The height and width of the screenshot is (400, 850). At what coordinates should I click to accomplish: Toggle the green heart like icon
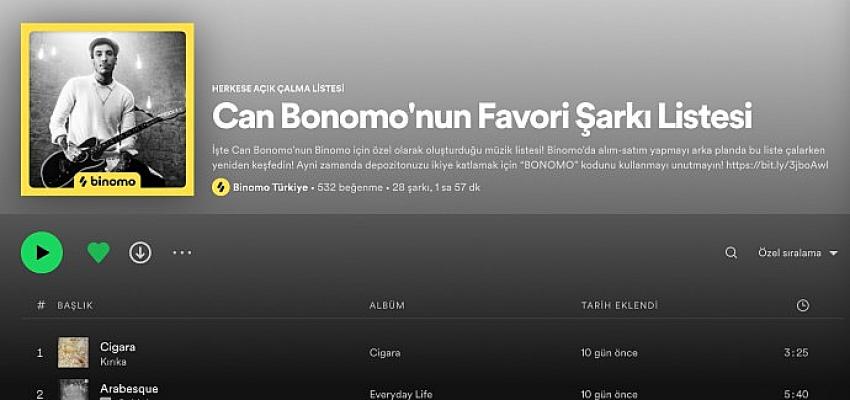click(99, 253)
